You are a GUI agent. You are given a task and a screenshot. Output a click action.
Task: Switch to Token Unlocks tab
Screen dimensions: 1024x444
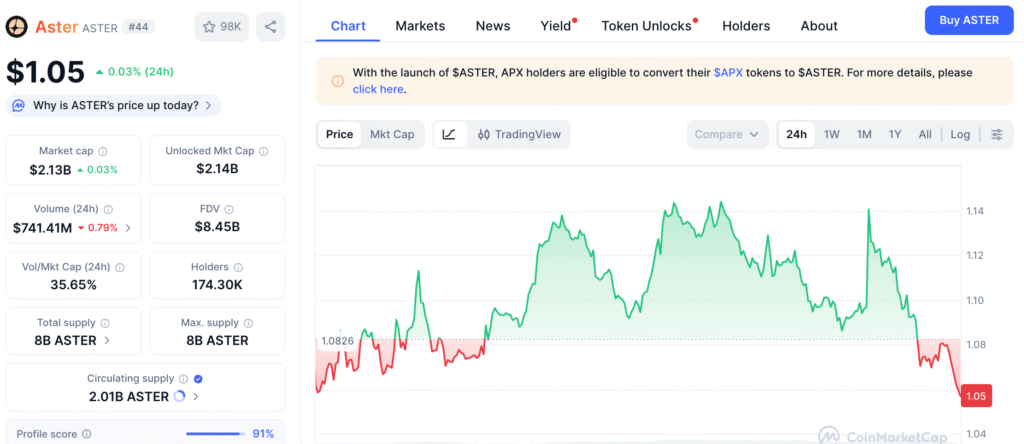(x=646, y=26)
